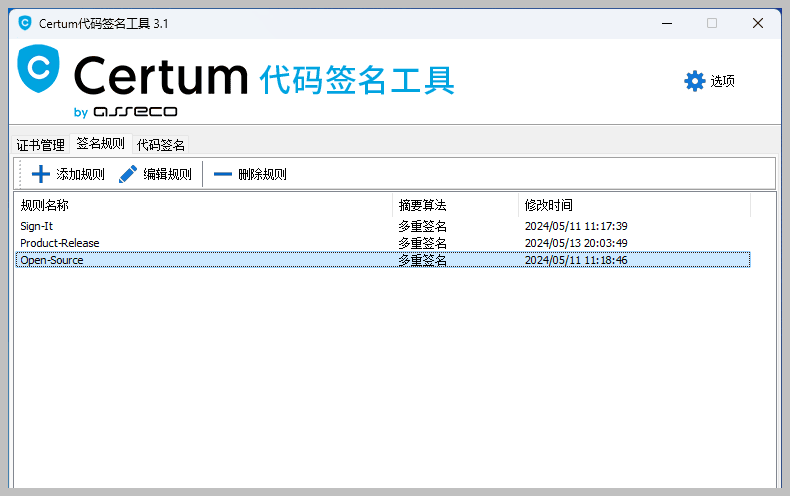
Task: Click the 选项 text link
Action: 722,81
